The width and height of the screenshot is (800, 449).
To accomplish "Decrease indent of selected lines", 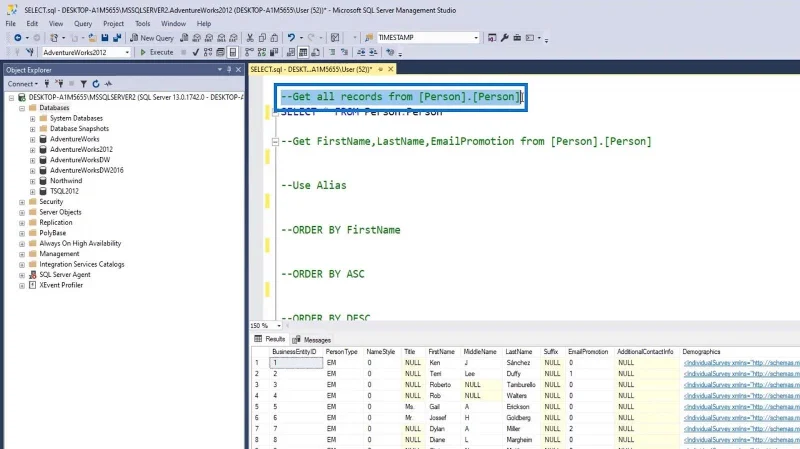I will (x=361, y=52).
